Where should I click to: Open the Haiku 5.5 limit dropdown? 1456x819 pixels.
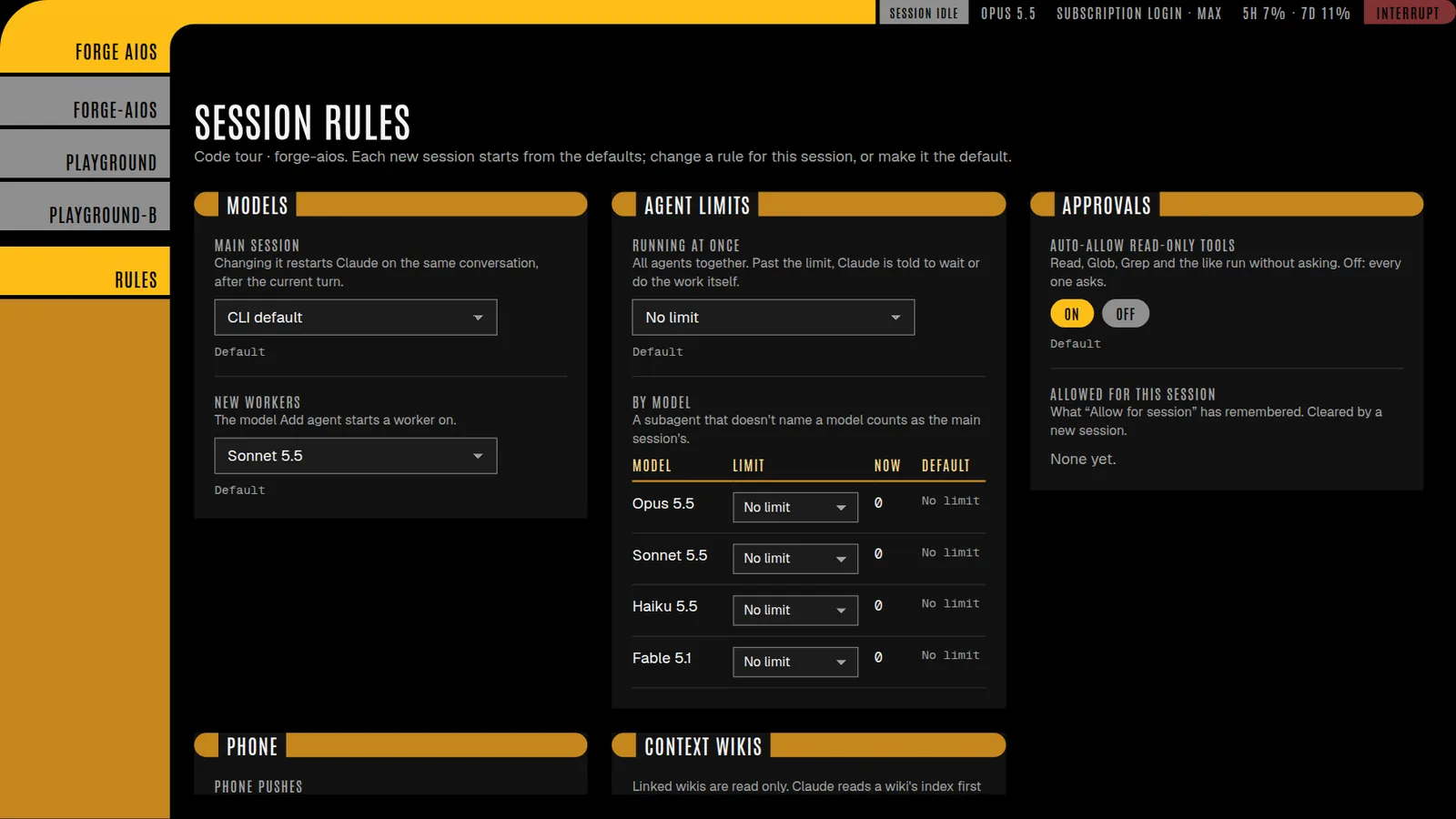pyautogui.click(x=795, y=611)
